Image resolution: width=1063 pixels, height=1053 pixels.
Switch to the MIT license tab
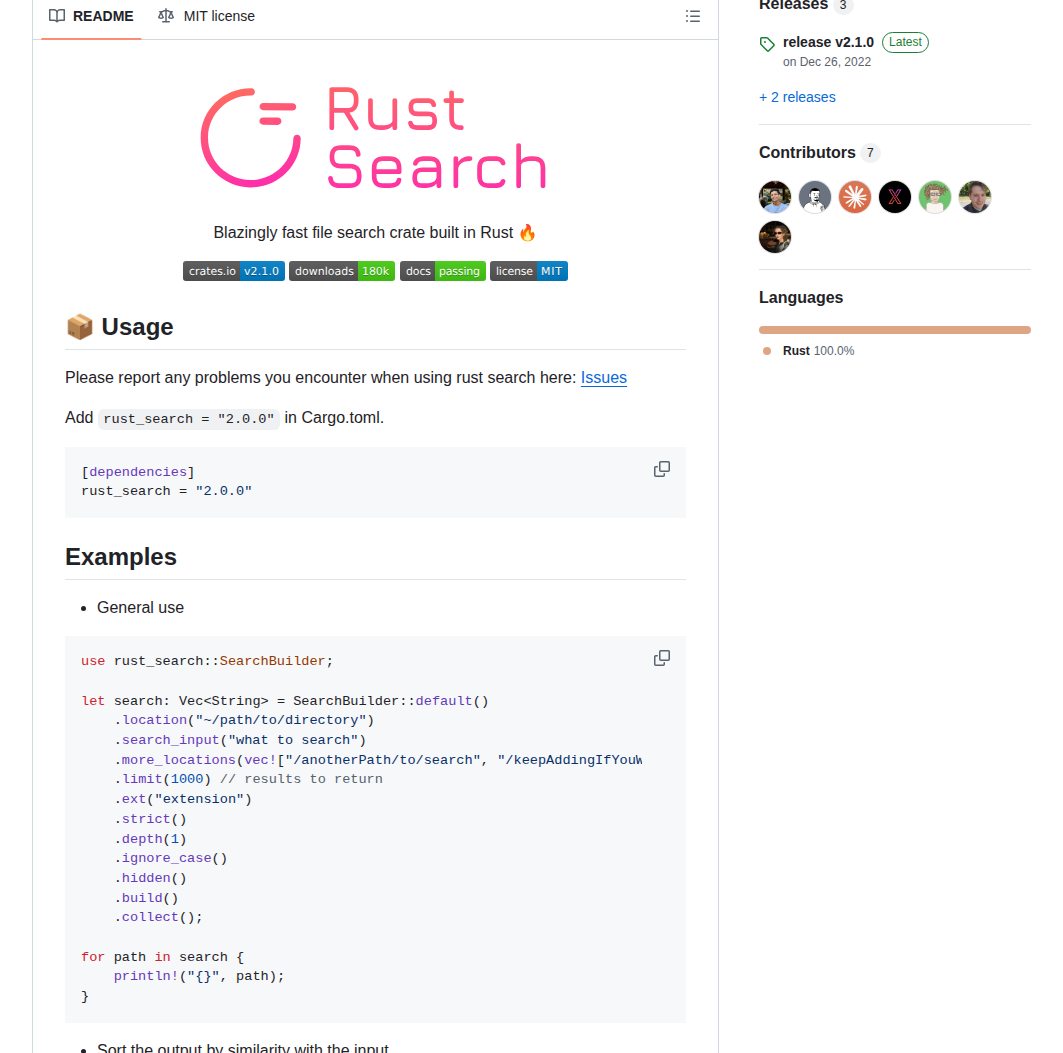[206, 16]
